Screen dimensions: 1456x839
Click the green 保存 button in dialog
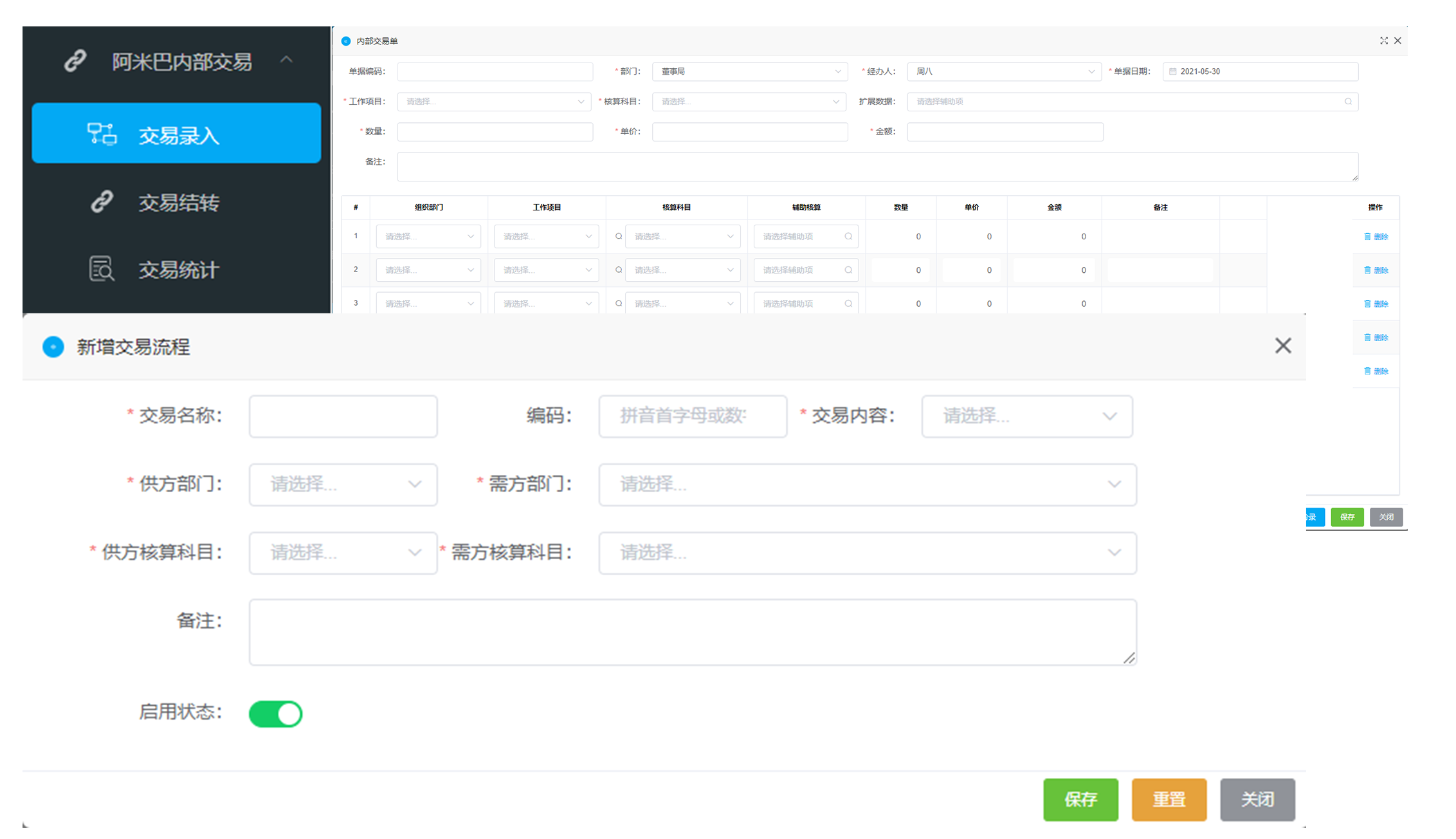coord(1080,799)
